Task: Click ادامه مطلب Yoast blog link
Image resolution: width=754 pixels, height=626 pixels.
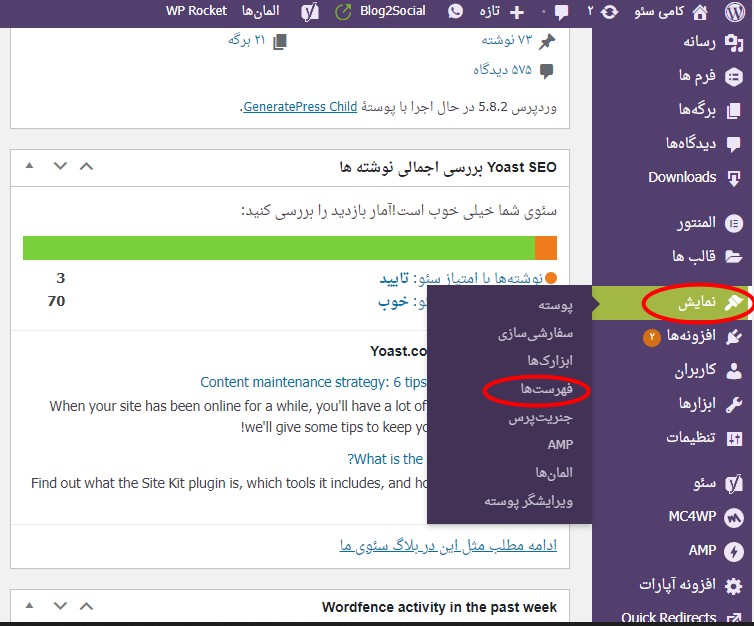Action: coord(448,546)
